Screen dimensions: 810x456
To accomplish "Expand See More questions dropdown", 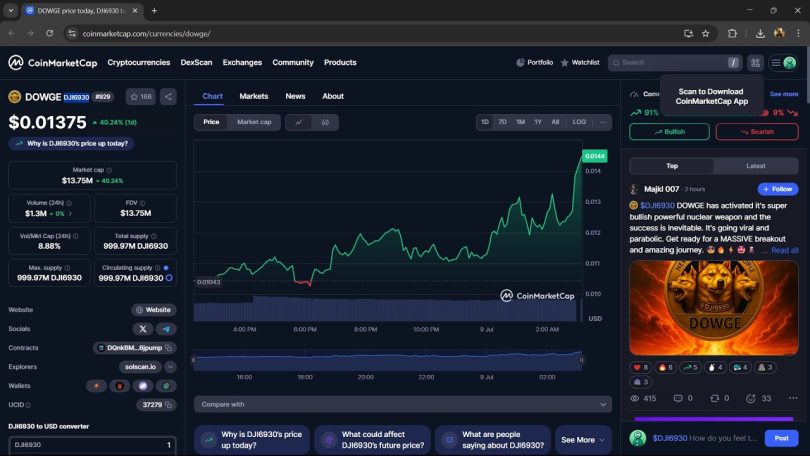I will click(x=583, y=440).
